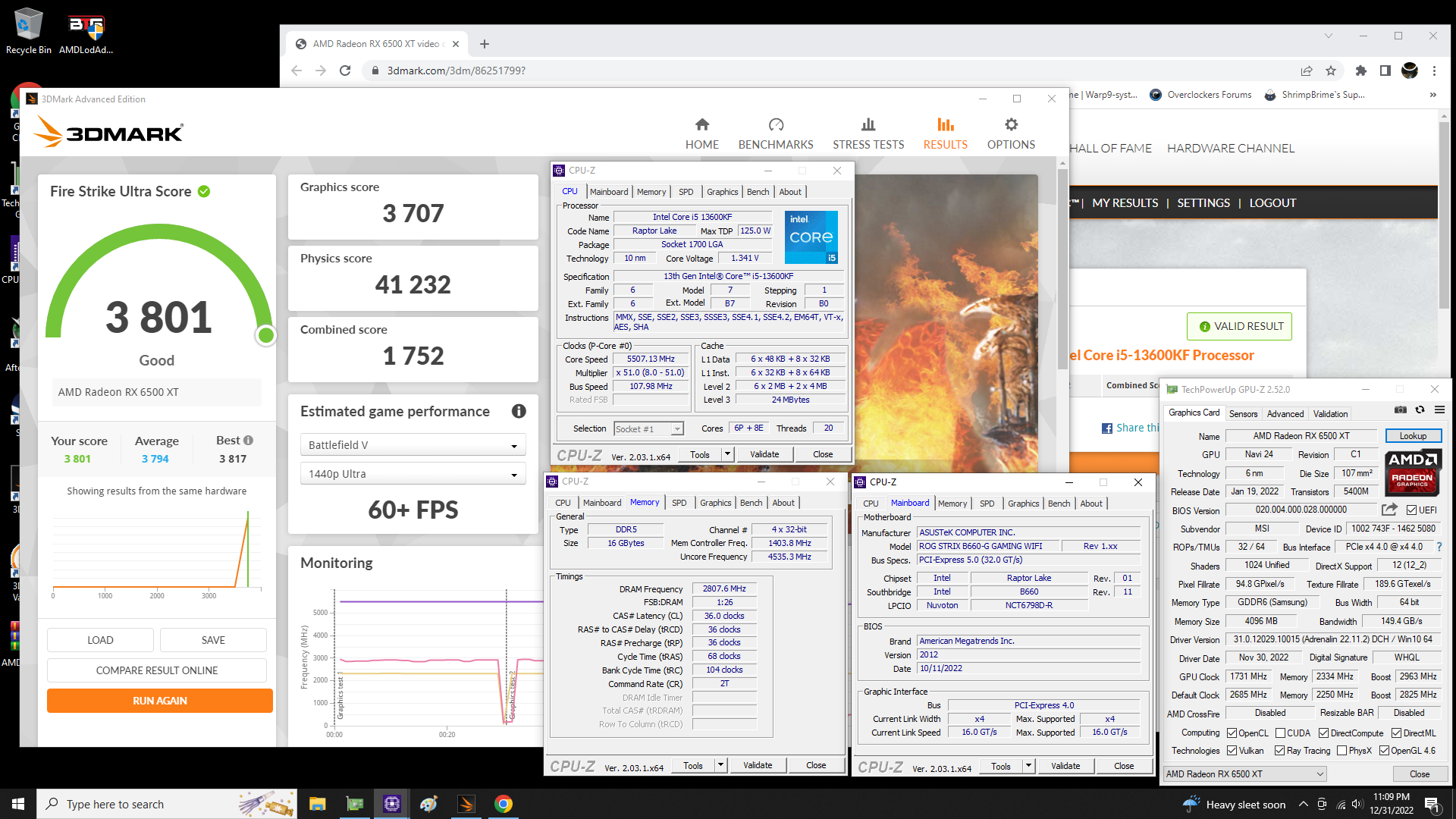Click the Intel Core i5 logo in CPU-Z
Viewport: 1456px width, 819px height.
coord(811,237)
